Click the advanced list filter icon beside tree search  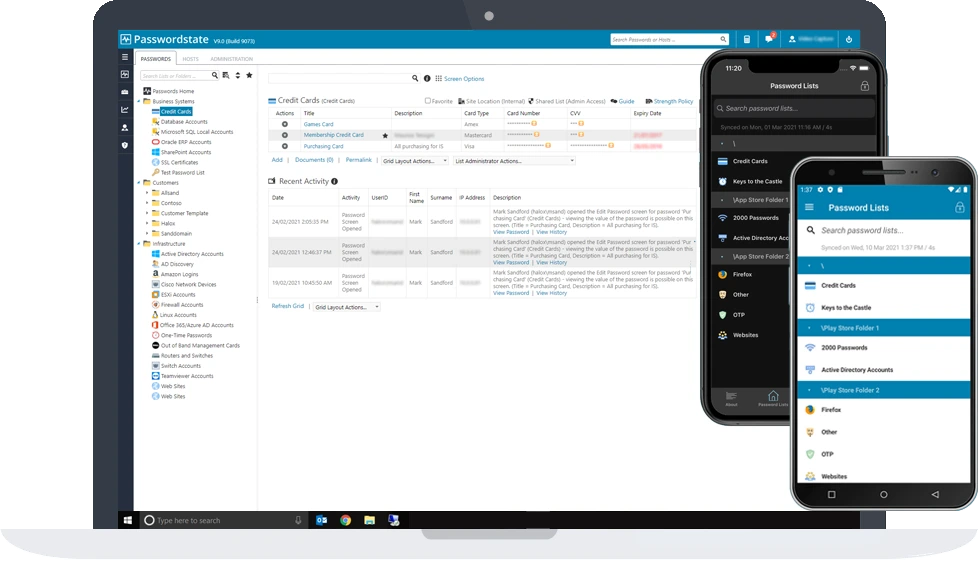pos(226,76)
